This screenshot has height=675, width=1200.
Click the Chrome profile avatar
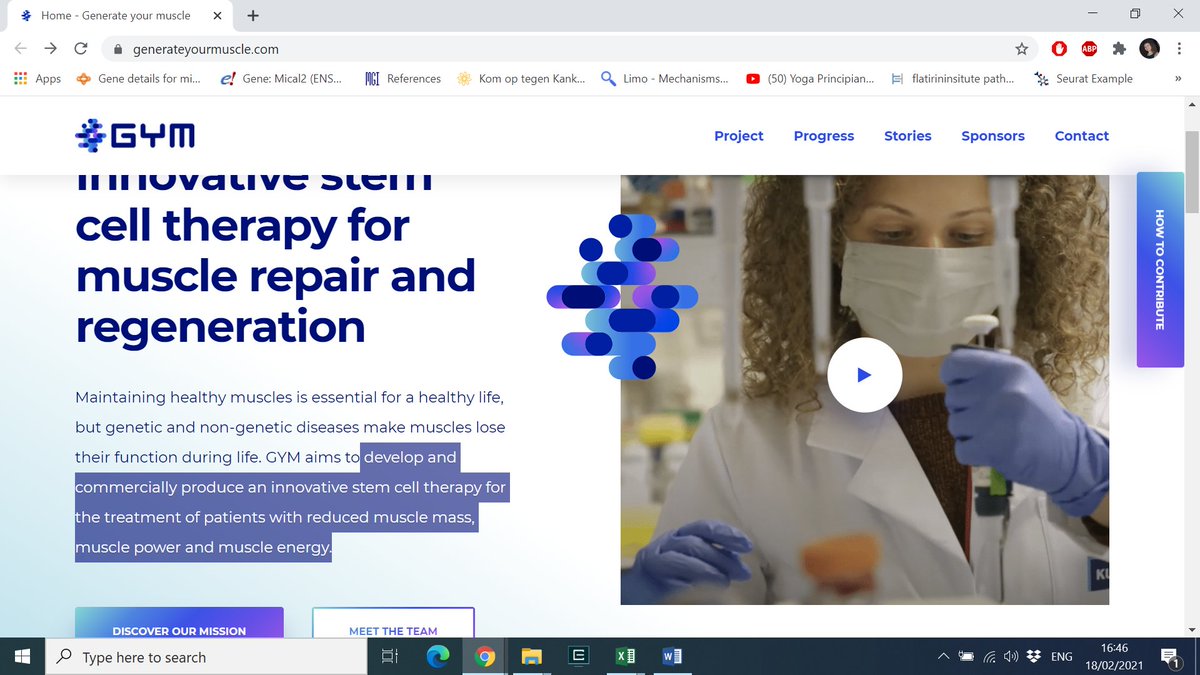point(1149,47)
